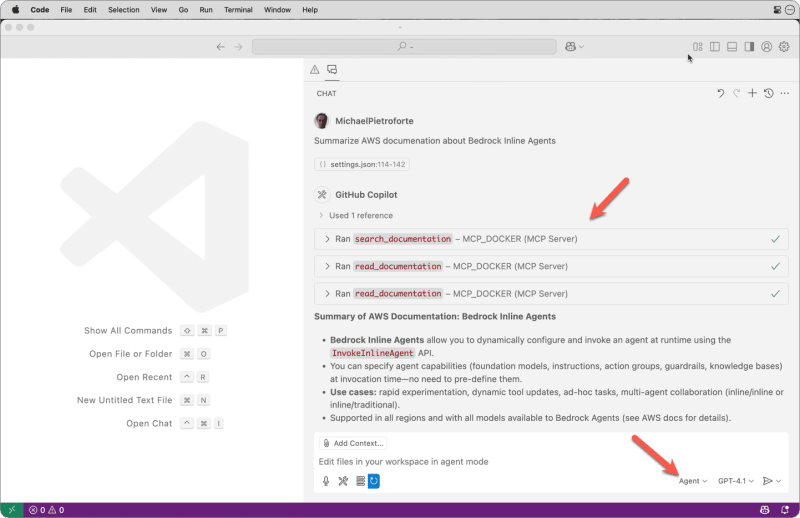The width and height of the screenshot is (800, 518).
Task: Toggle the primary side bar
Action: click(715, 47)
